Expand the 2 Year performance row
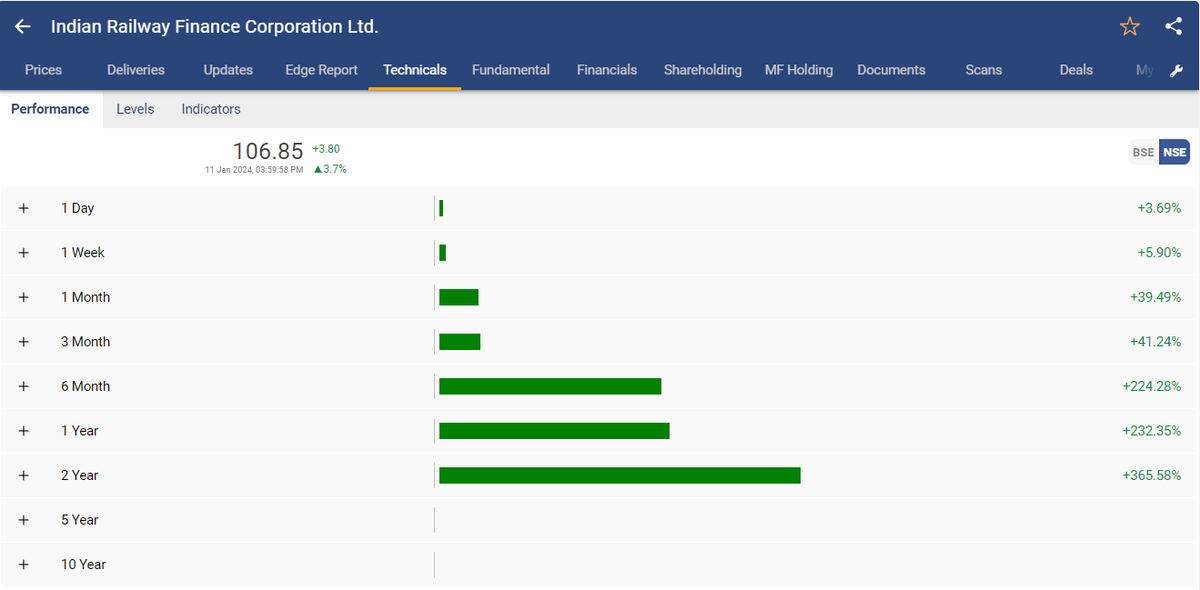 click(24, 475)
